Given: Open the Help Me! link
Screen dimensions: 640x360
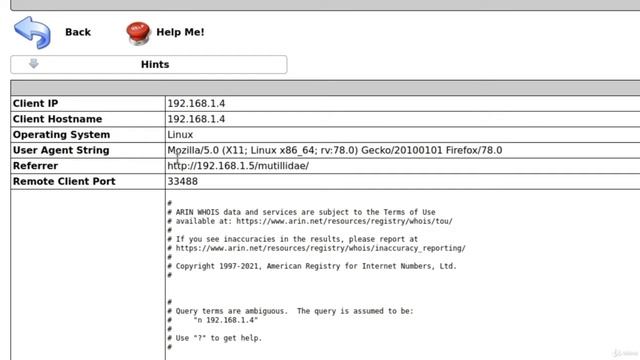Looking at the screenshot, I should [180, 32].
